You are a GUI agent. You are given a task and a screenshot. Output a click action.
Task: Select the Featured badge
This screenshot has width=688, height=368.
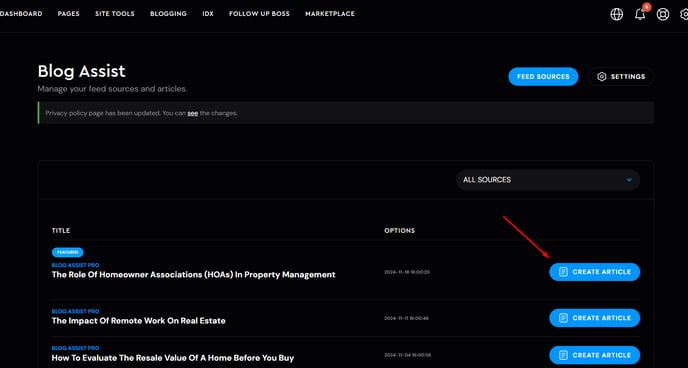pyautogui.click(x=68, y=253)
